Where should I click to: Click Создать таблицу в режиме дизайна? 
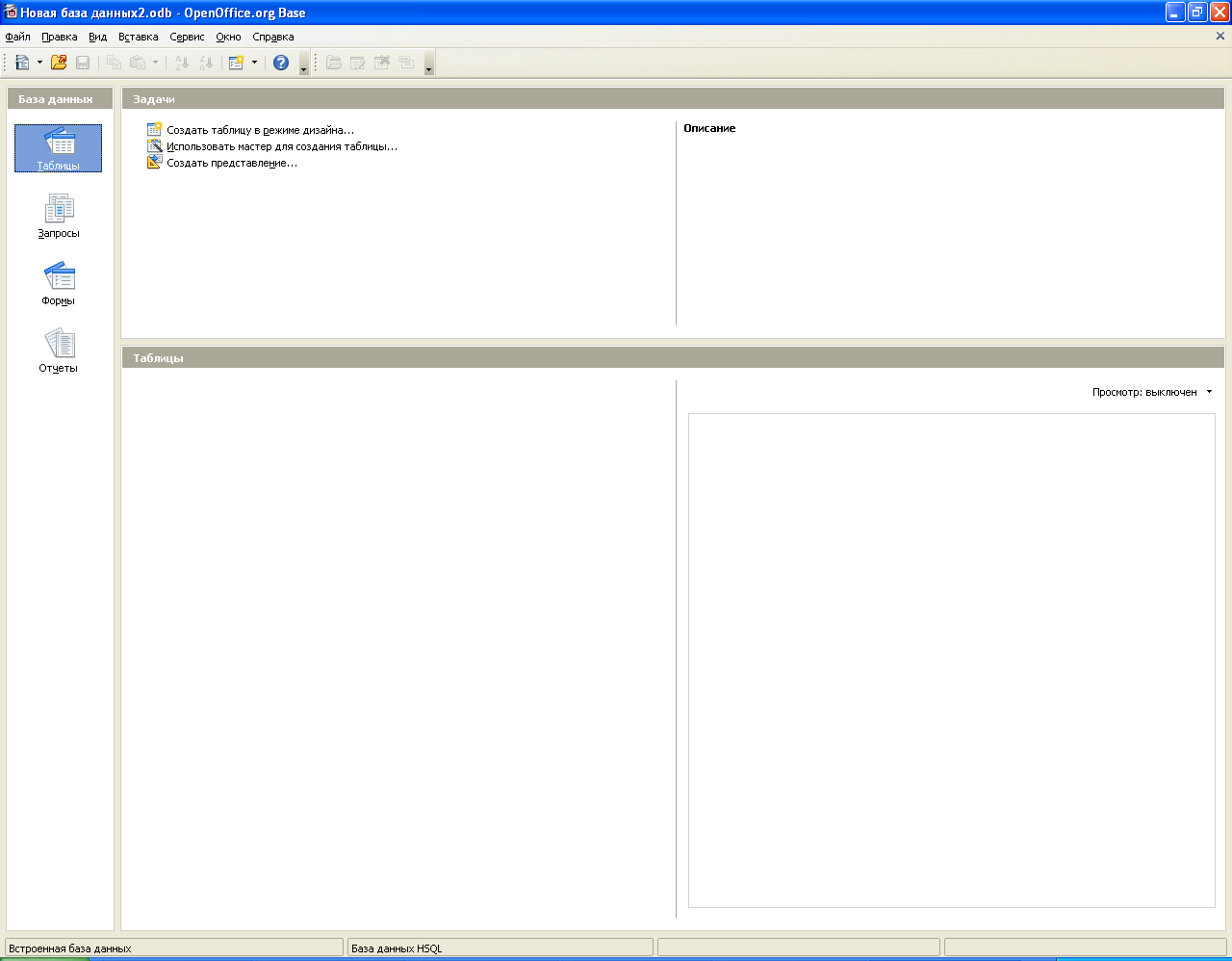(x=260, y=130)
